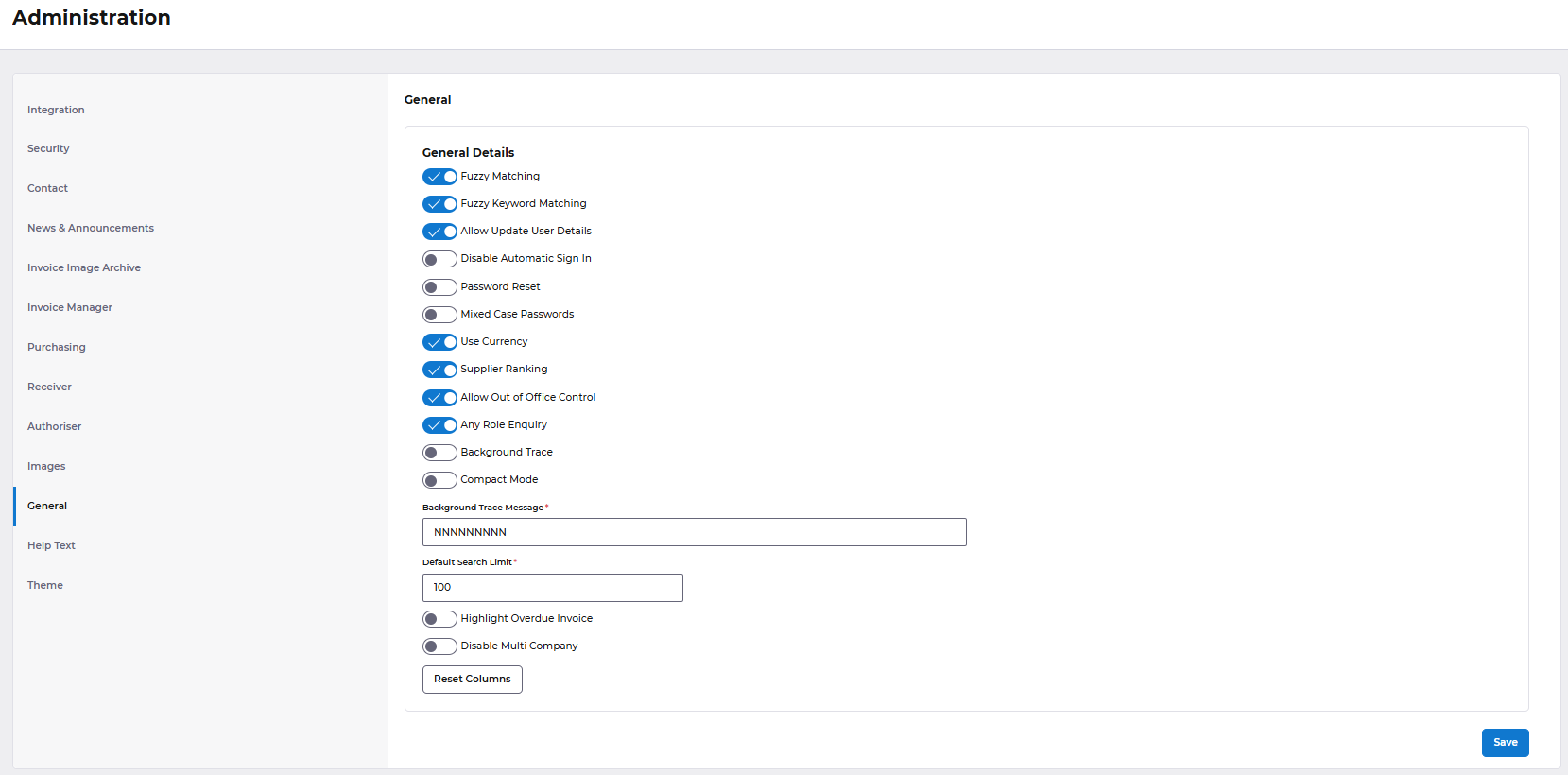Disable Fuzzy Keyword Matching switch
The height and width of the screenshot is (775, 1568).
(439, 204)
